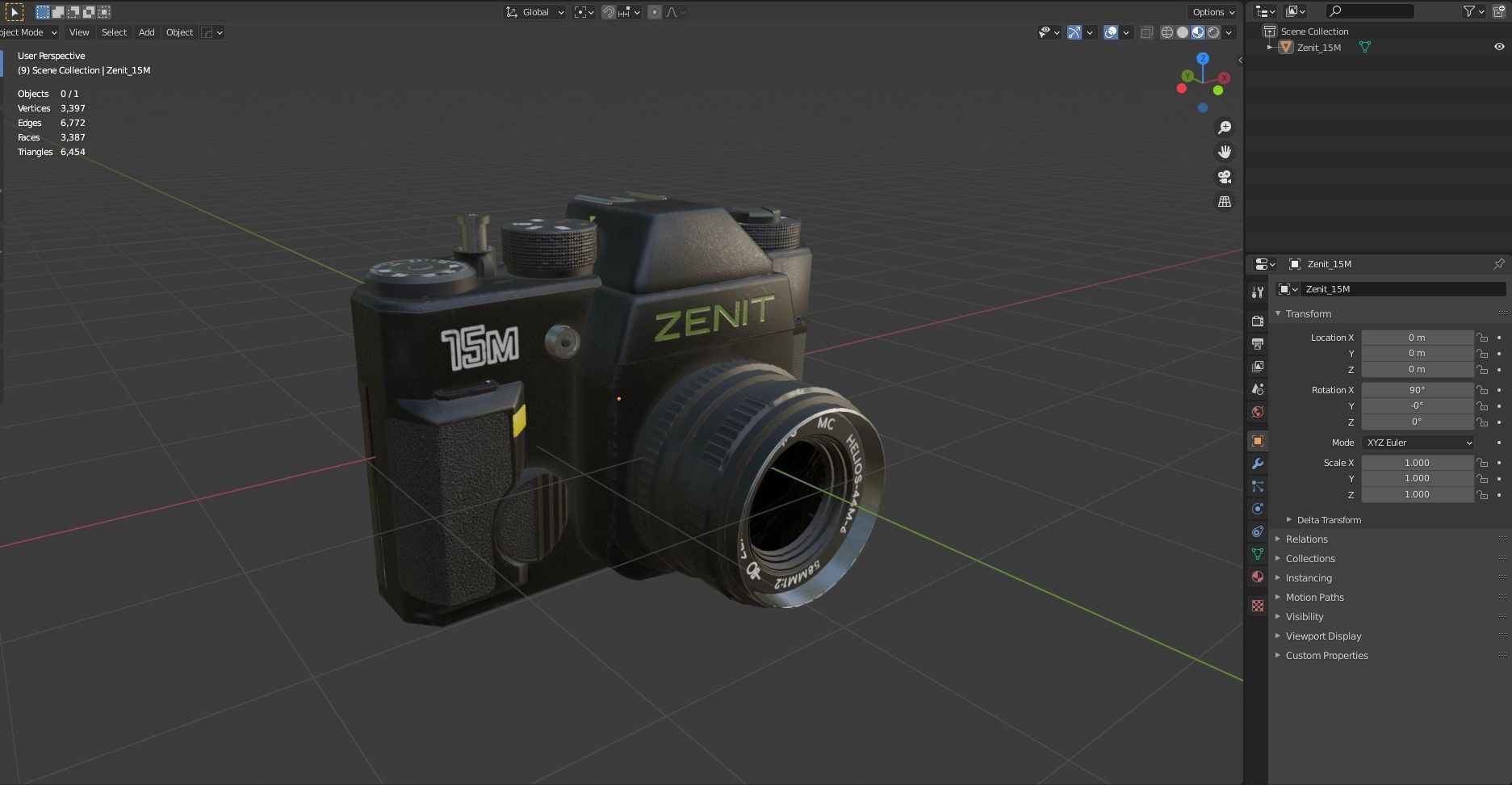
Task: Switch to rendered viewport shading
Action: pos(1213,32)
